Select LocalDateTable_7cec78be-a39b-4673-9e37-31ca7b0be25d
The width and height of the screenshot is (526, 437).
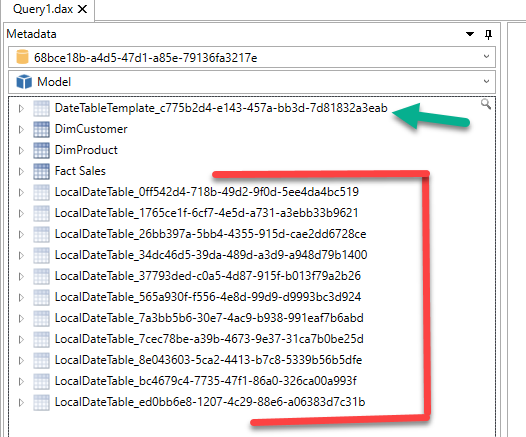click(209, 339)
